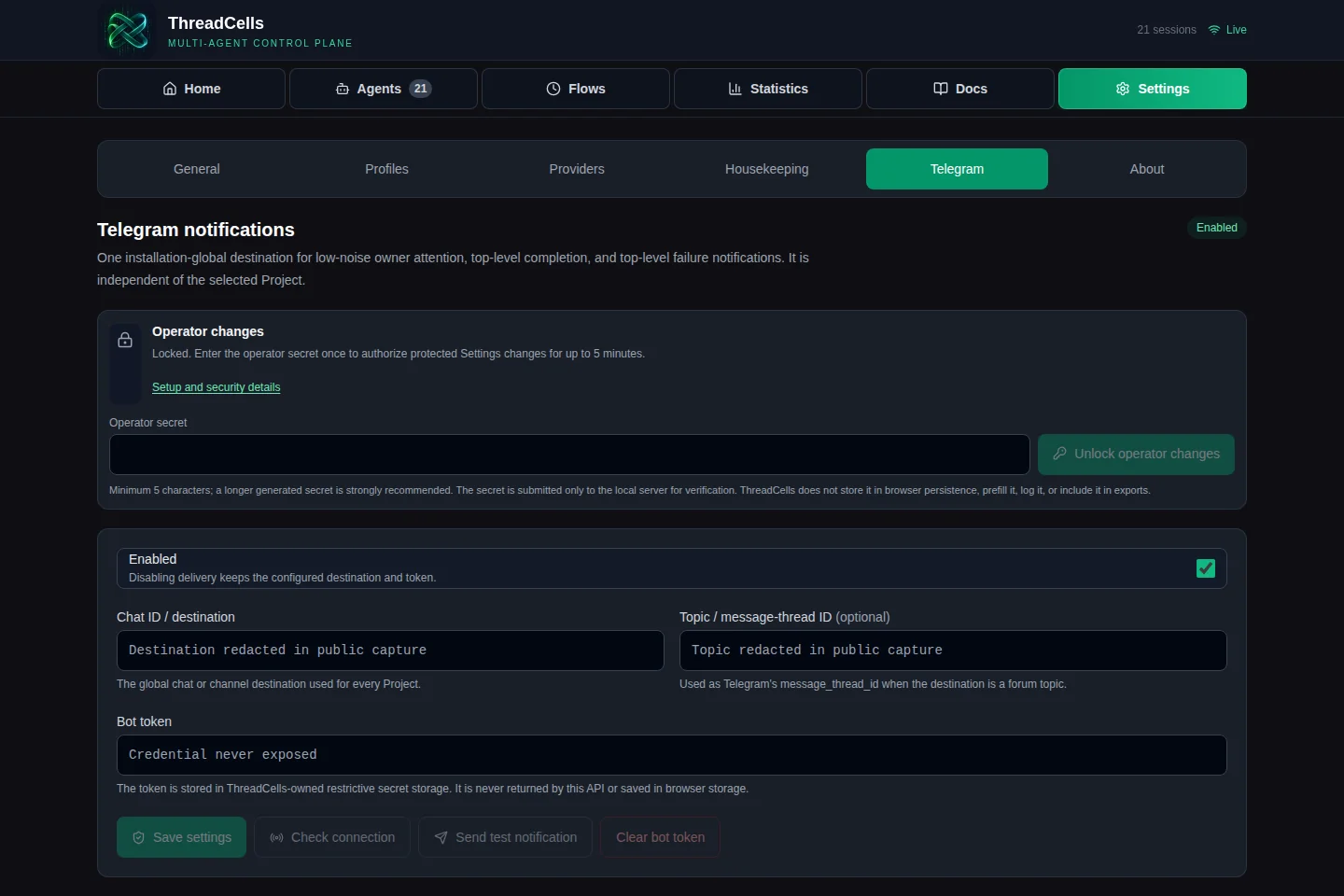Image resolution: width=1344 pixels, height=896 pixels.
Task: Click the Chat ID / destination field
Action: click(390, 651)
